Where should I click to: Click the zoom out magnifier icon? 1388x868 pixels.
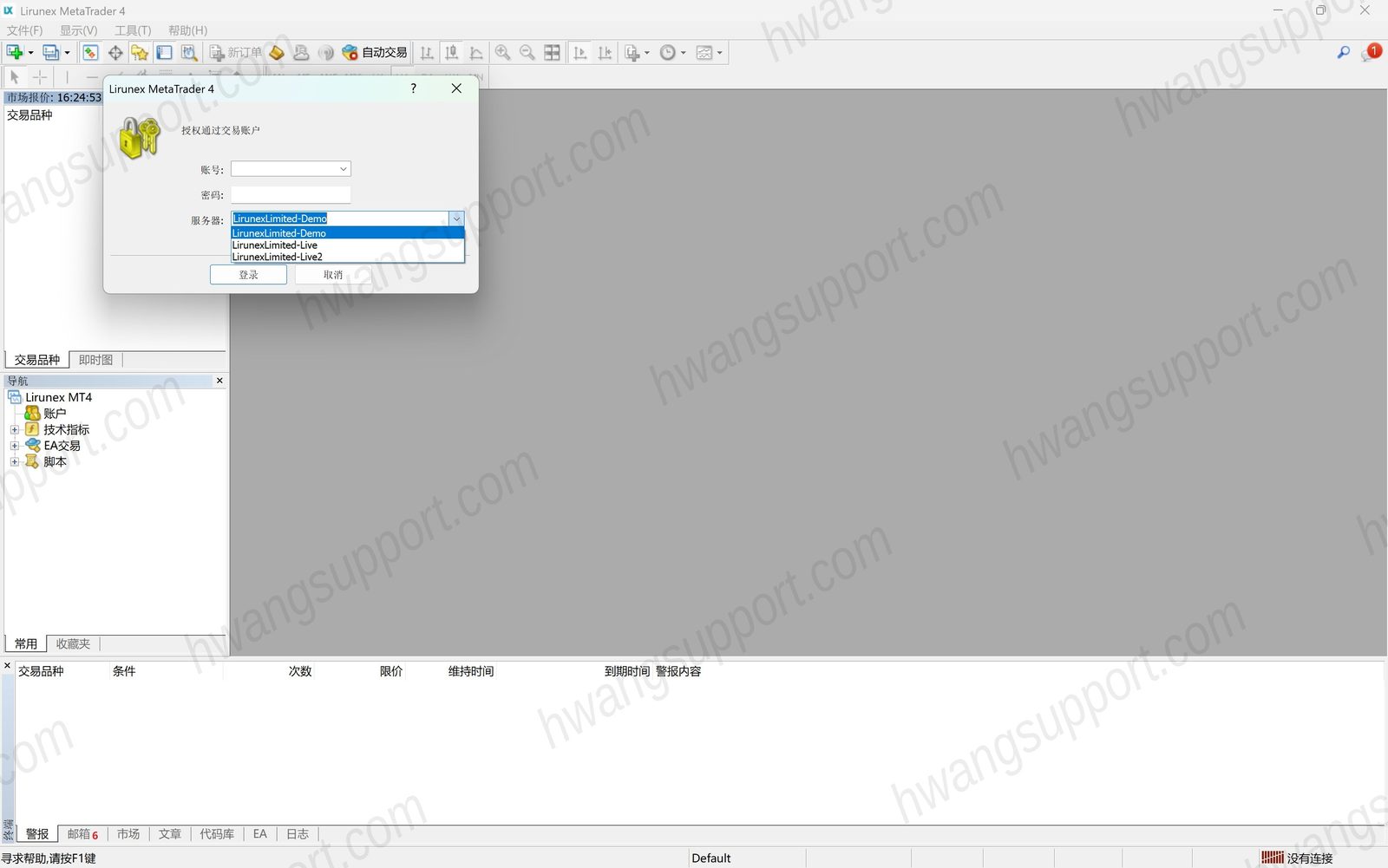coord(527,53)
